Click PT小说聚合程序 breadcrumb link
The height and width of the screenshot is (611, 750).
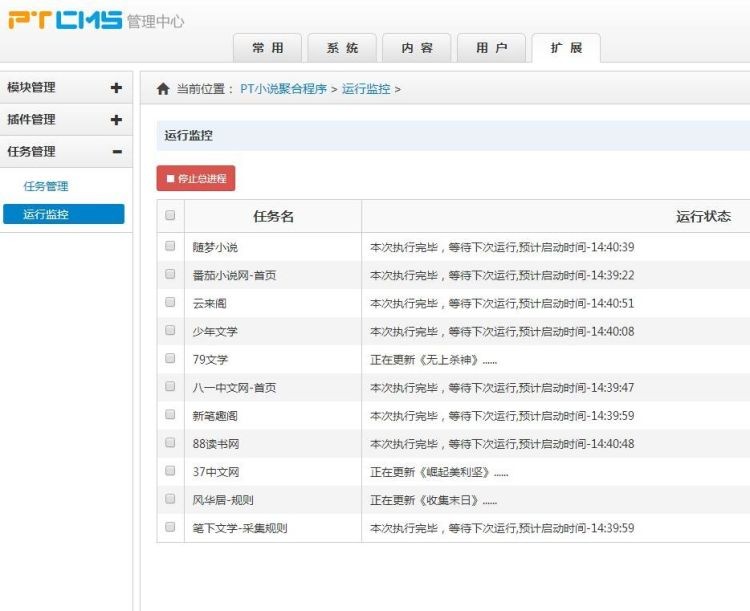[x=283, y=89]
